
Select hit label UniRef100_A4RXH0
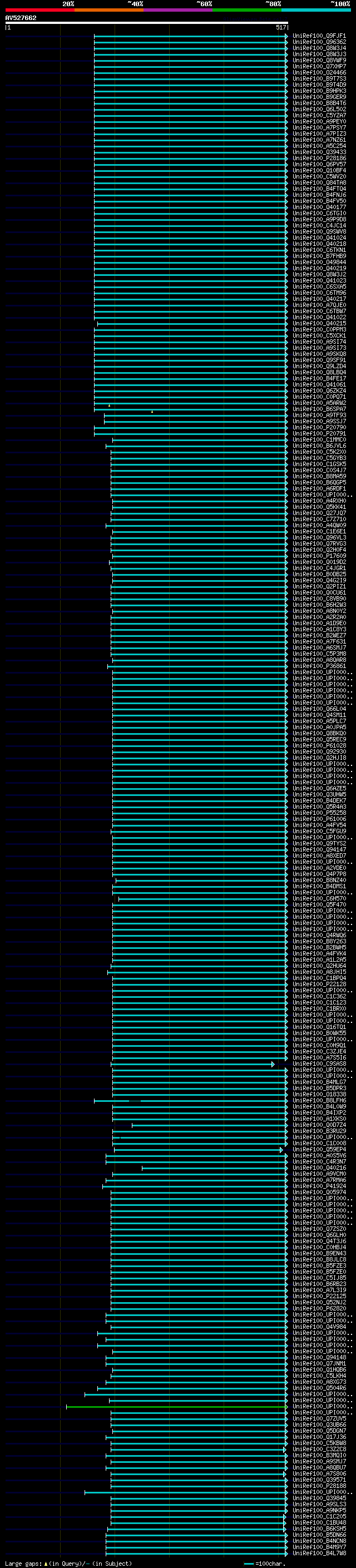(x=319, y=501)
